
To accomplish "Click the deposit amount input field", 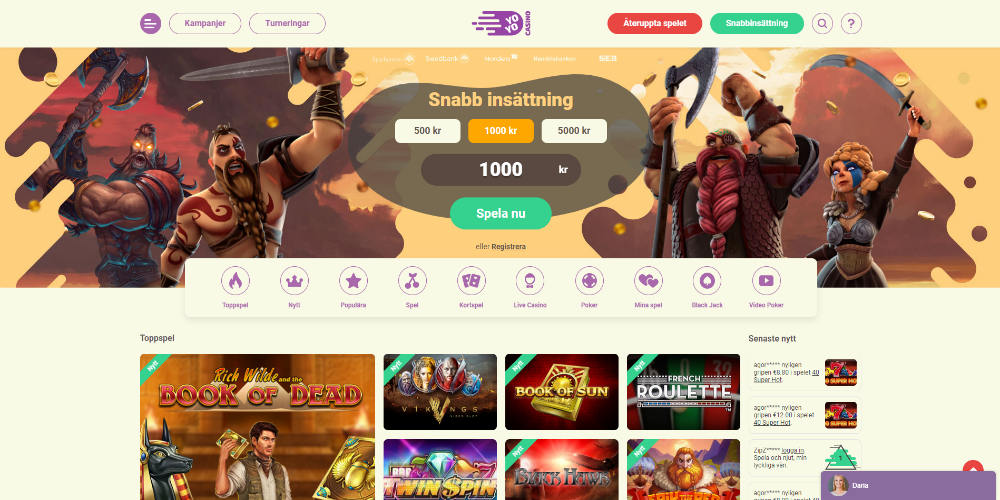I will pyautogui.click(x=501, y=170).
